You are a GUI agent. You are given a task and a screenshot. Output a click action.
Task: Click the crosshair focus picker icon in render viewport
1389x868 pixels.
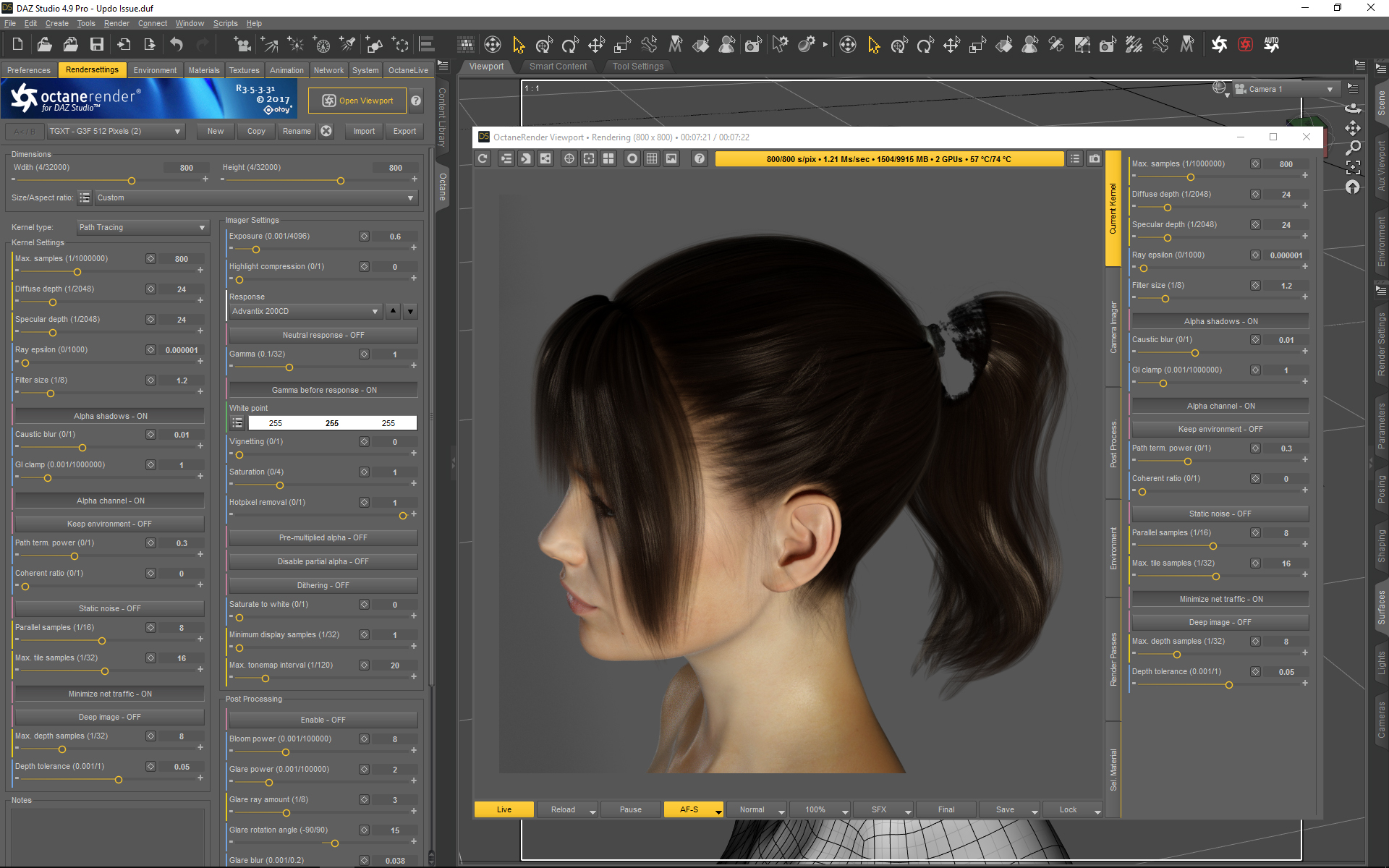(569, 158)
